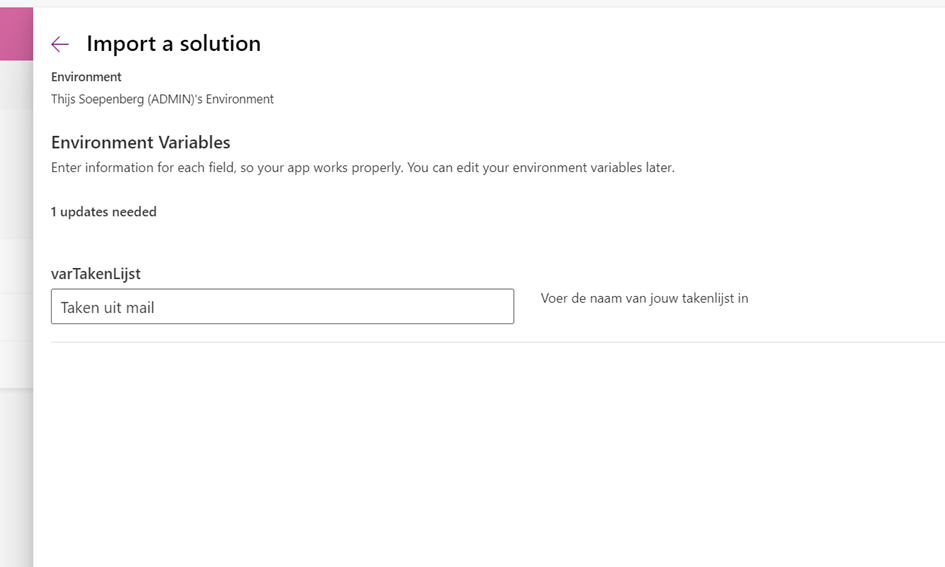945x567 pixels.
Task: Select the "Import a solution" page title
Action: click(x=174, y=43)
